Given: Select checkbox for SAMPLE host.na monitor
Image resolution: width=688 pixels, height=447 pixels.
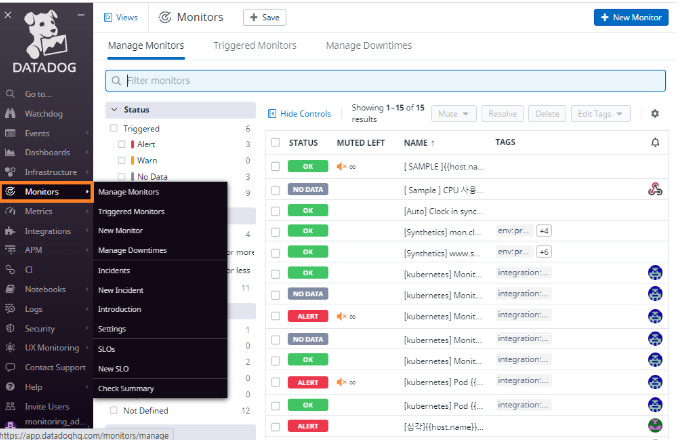Looking at the screenshot, I should [276, 167].
